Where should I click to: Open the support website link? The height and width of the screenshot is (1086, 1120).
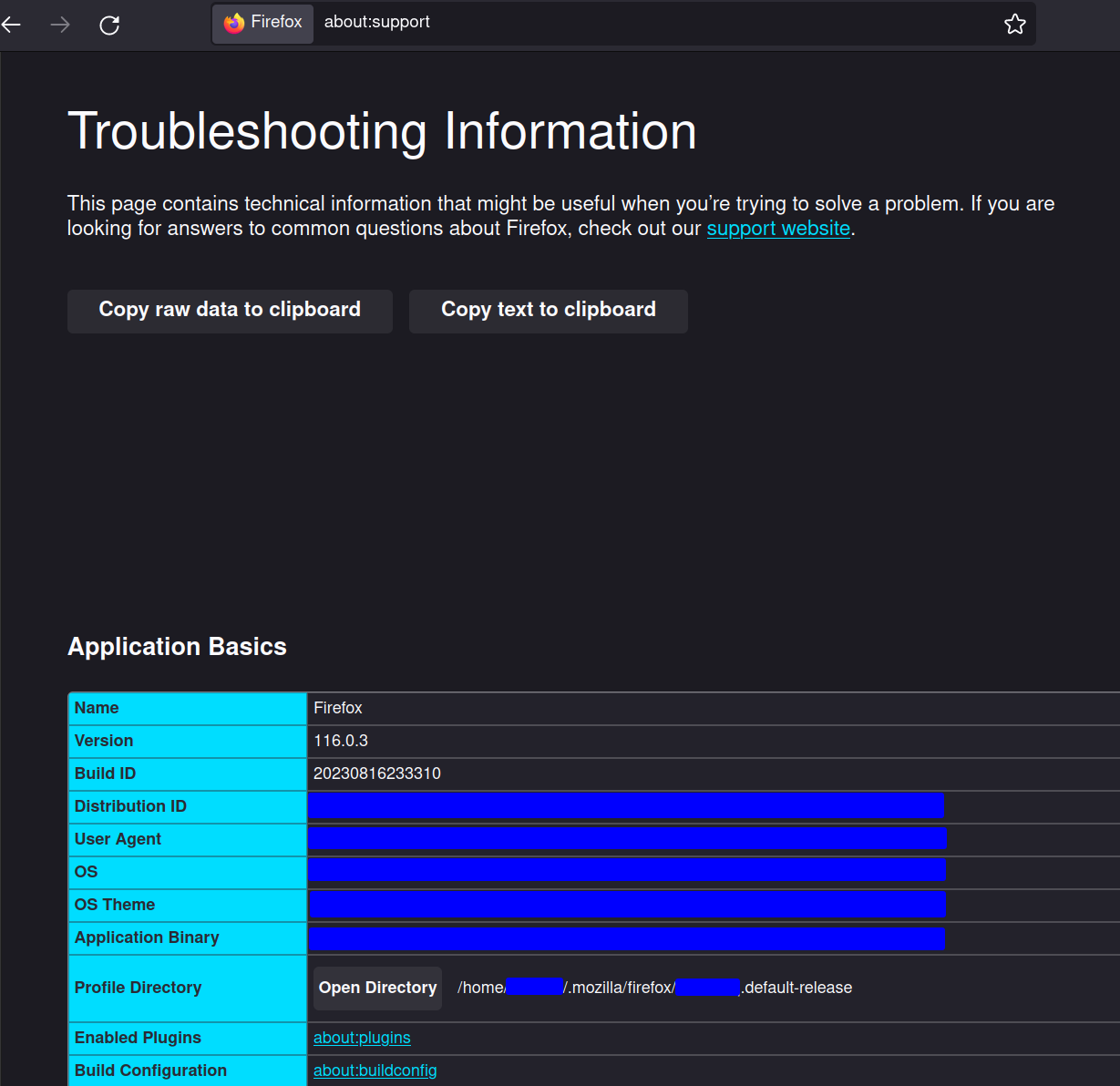778,229
